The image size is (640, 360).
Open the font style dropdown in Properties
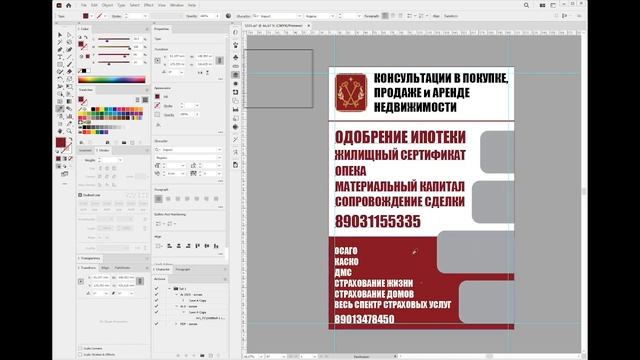pyautogui.click(x=220, y=158)
